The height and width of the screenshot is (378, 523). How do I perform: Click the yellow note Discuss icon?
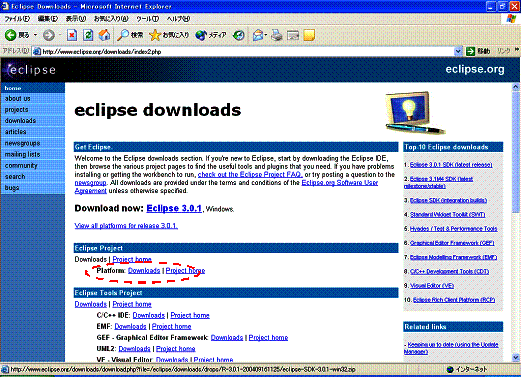[x=309, y=35]
